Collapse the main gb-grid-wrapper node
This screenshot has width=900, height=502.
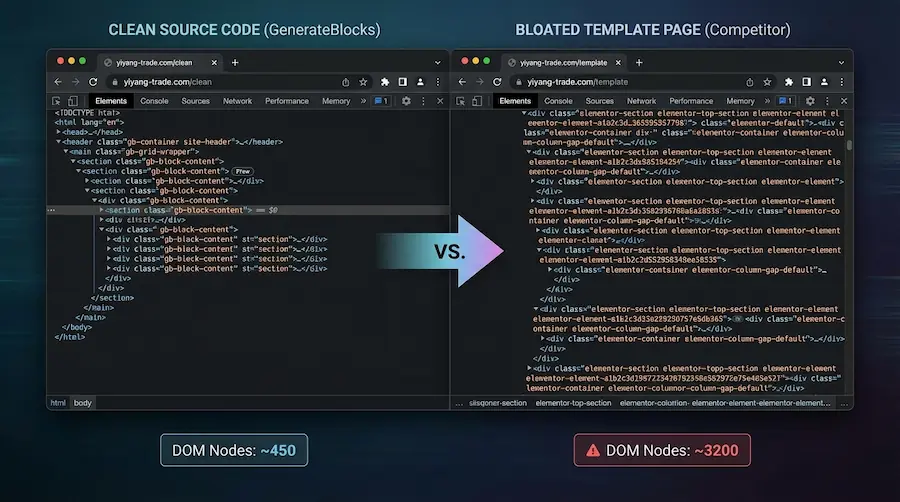[x=67, y=151]
